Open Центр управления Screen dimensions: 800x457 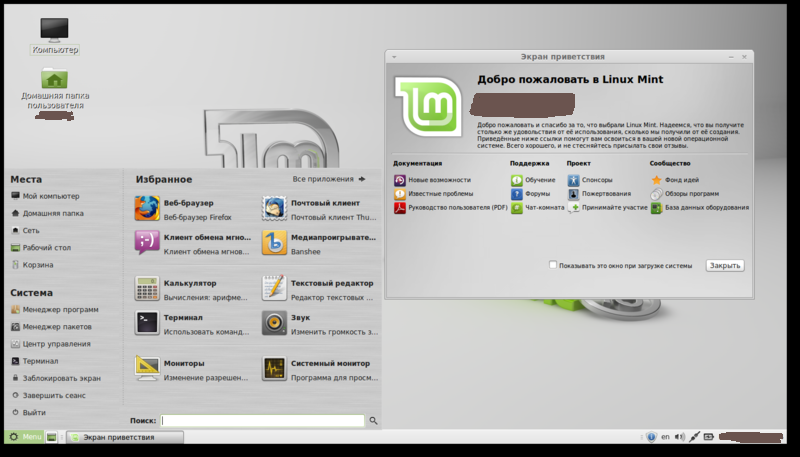51,344
